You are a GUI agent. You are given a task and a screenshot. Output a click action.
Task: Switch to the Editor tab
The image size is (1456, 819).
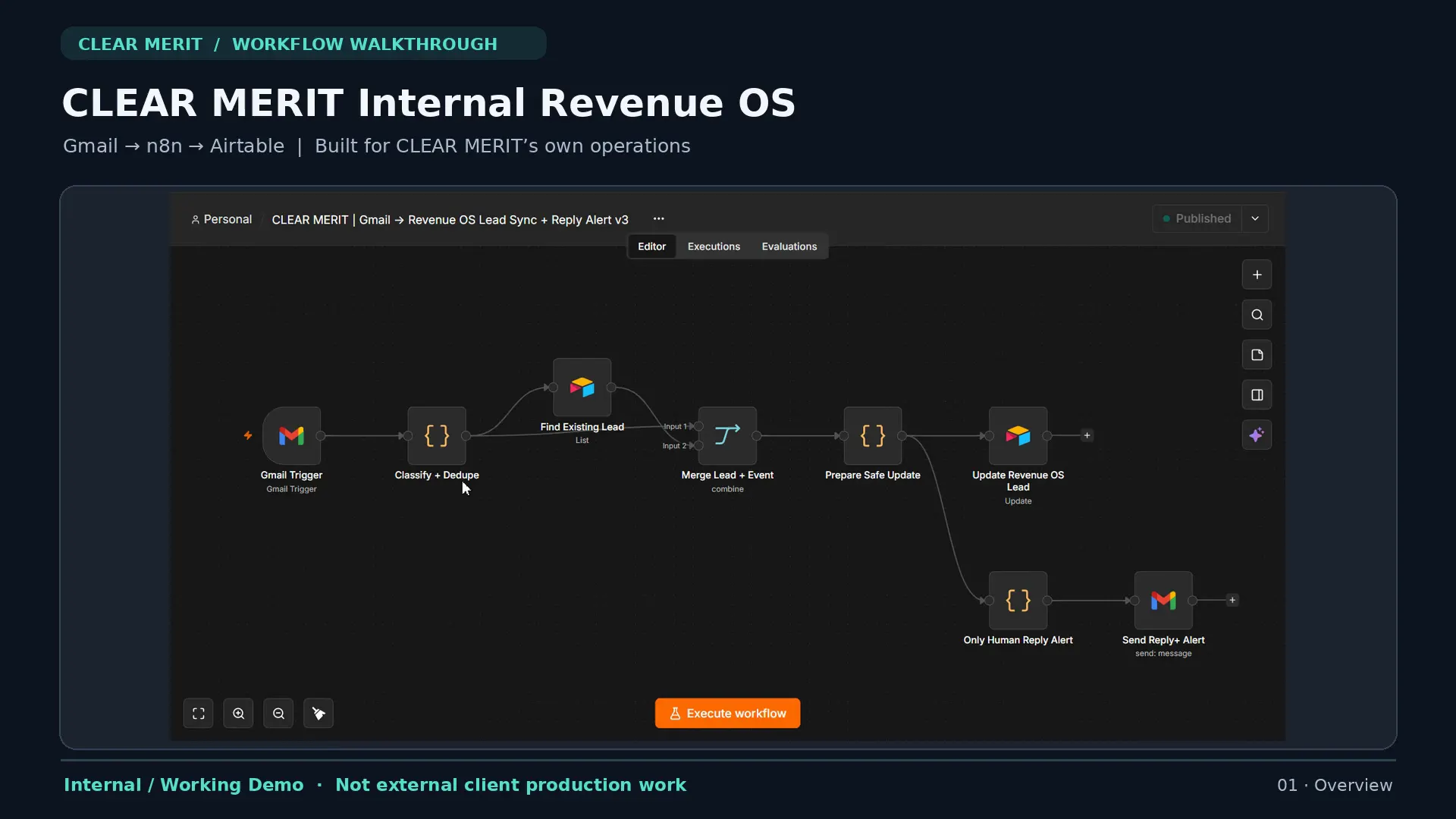tap(651, 246)
